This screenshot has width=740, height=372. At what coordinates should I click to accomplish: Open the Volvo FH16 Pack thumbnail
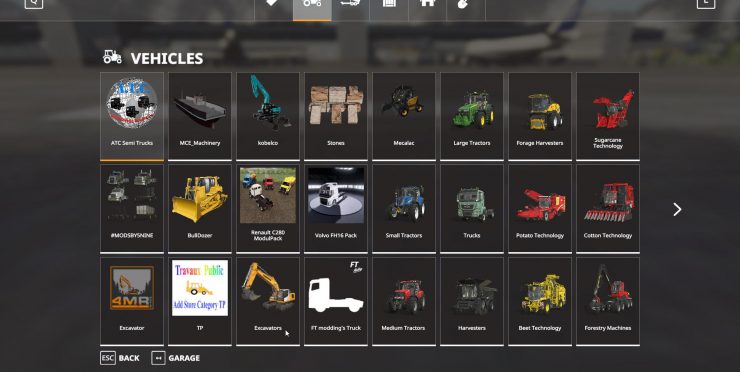(x=336, y=208)
